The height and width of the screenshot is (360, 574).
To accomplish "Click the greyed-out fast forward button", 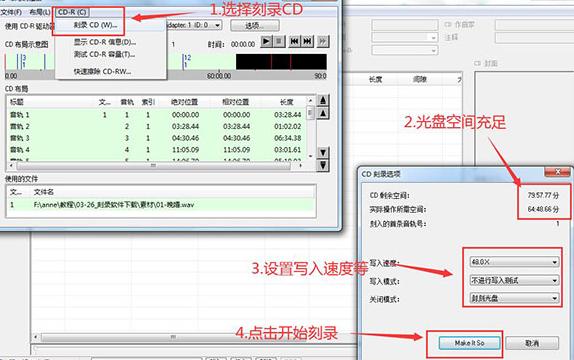I will pos(323,41).
